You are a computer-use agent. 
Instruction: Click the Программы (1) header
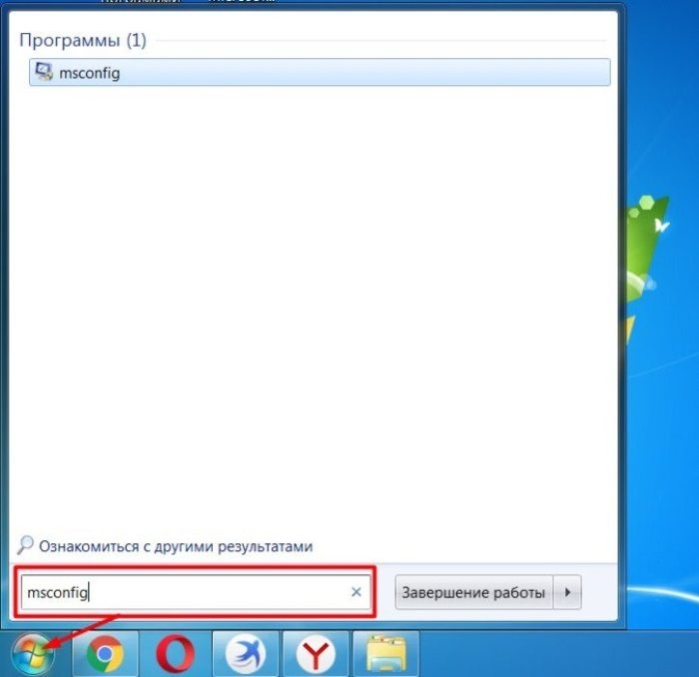pyautogui.click(x=83, y=40)
